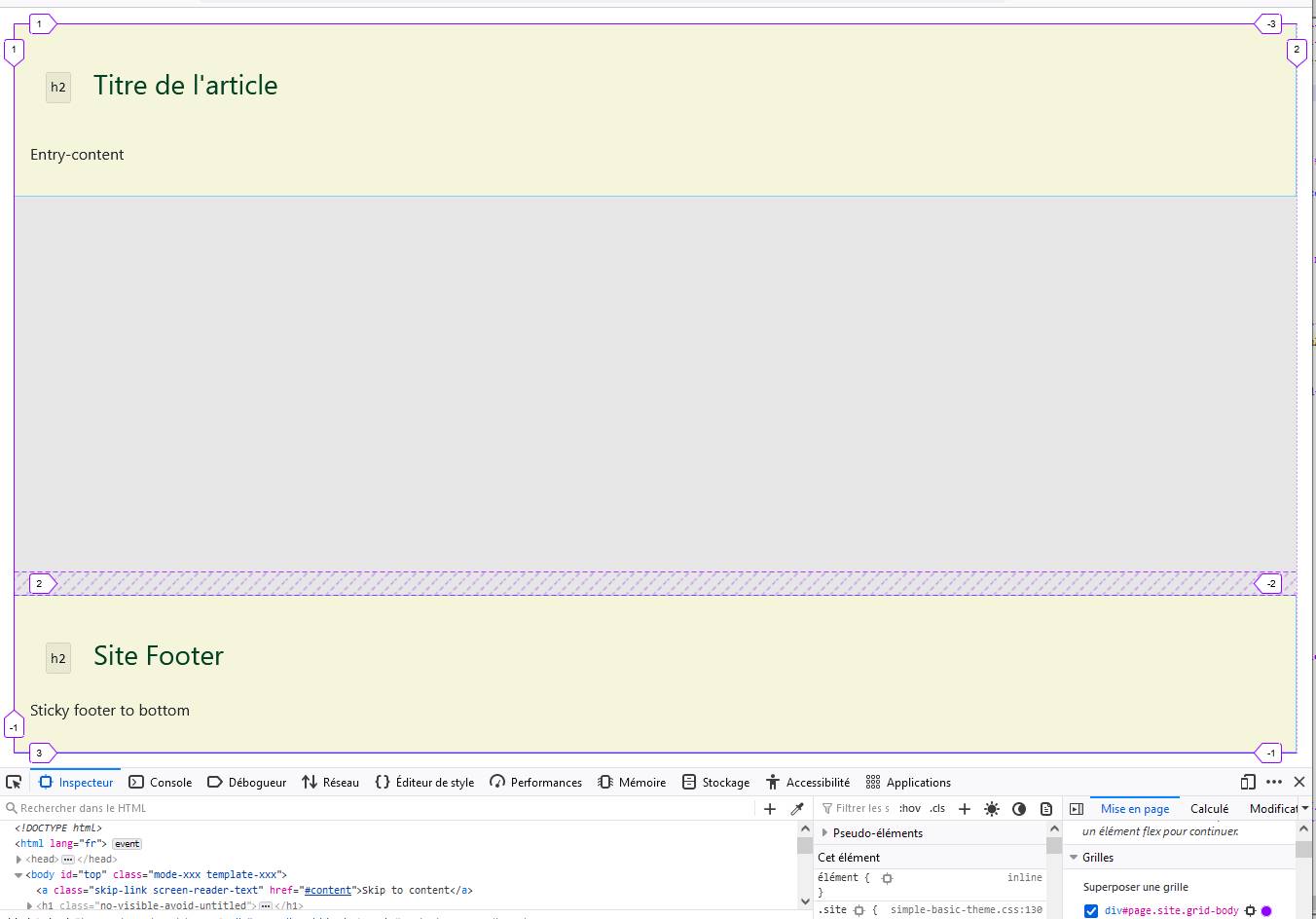Open the Modifications tab
The width and height of the screenshot is (1316, 919).
pyautogui.click(x=1273, y=808)
